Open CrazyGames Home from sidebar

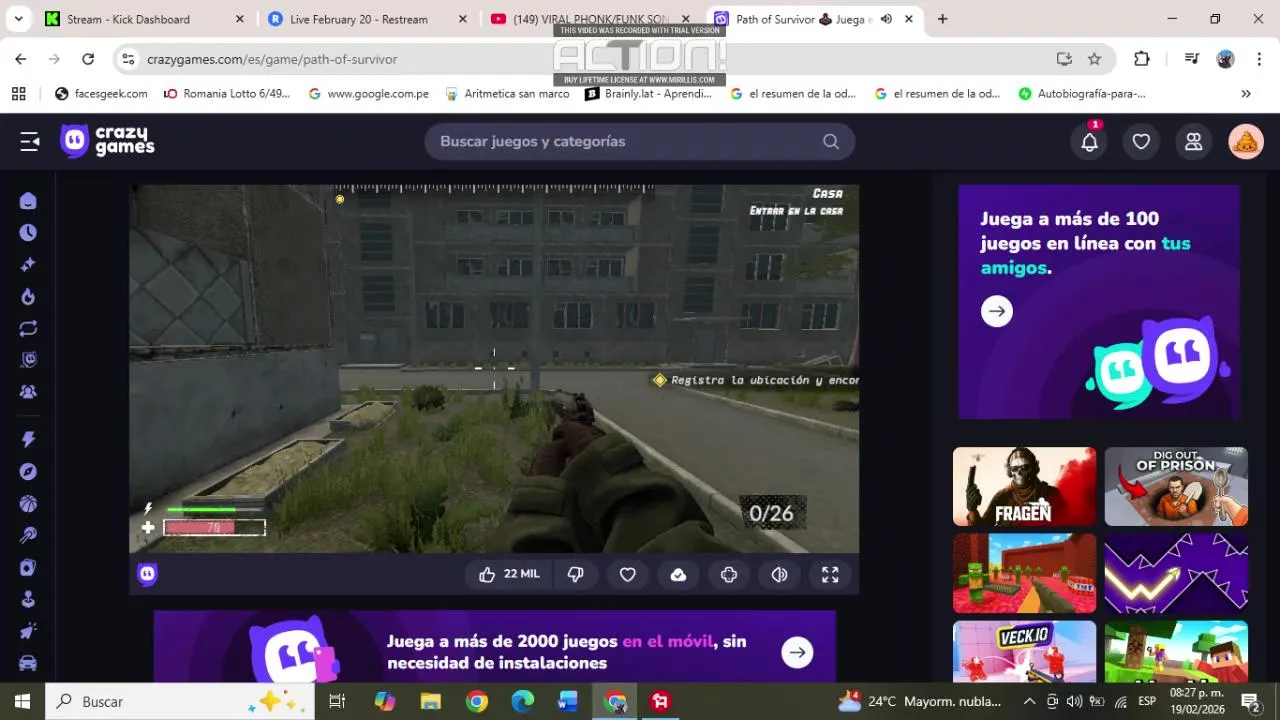[28, 201]
